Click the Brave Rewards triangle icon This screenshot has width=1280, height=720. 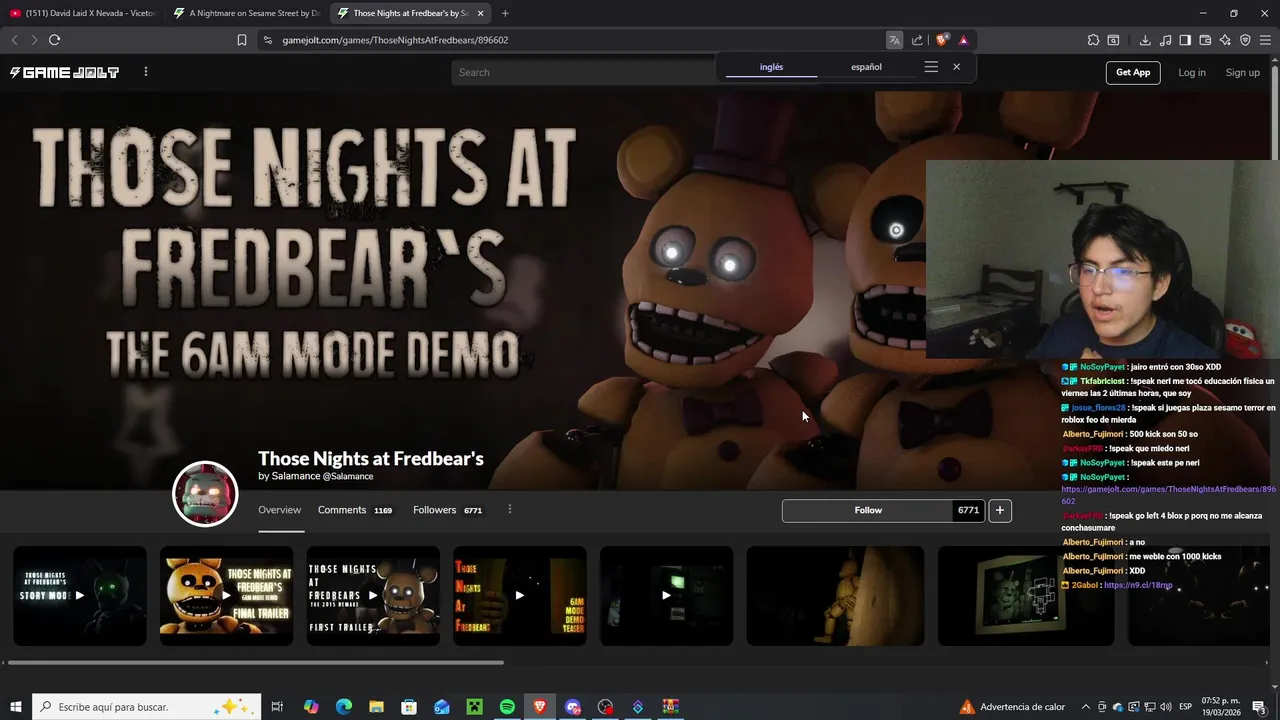tap(963, 40)
